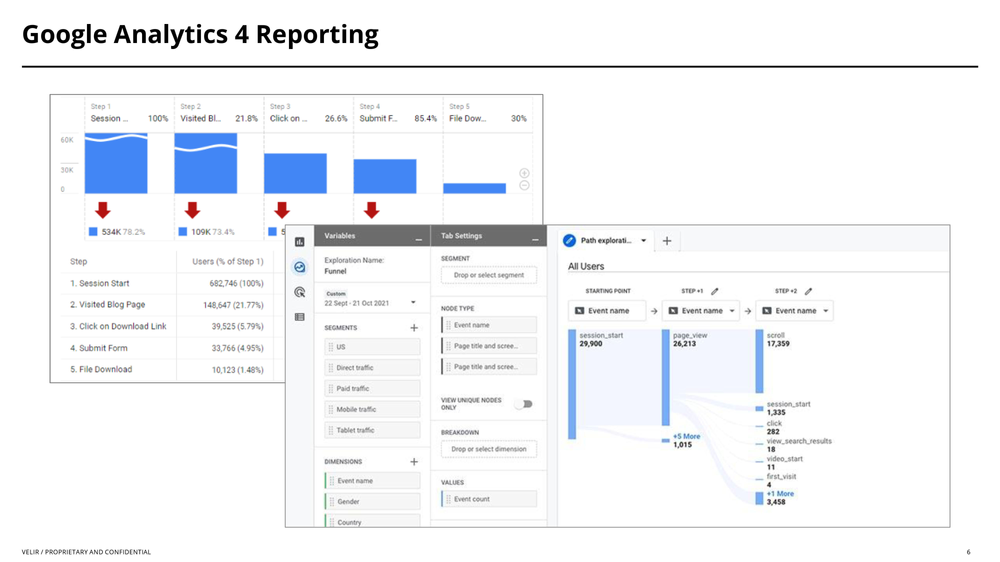The image size is (1000, 562).
Task: Click the Step 4 Submit Form funnel bar
Action: pos(385,177)
